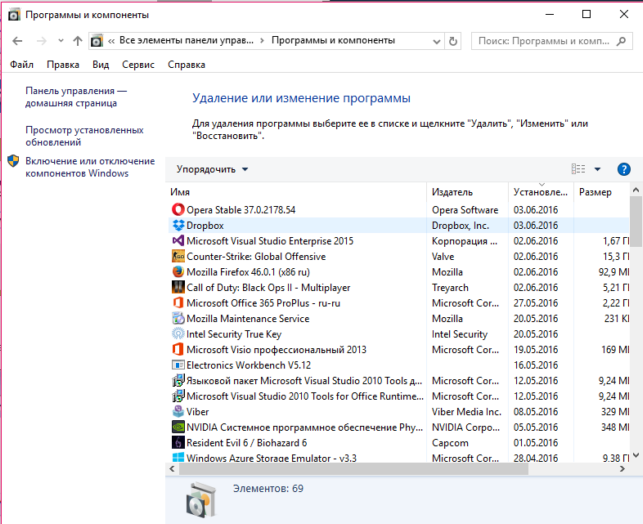Click the Mozilla Maintenance Service icon
Viewport: 643px width, 524px height.
click(x=178, y=318)
